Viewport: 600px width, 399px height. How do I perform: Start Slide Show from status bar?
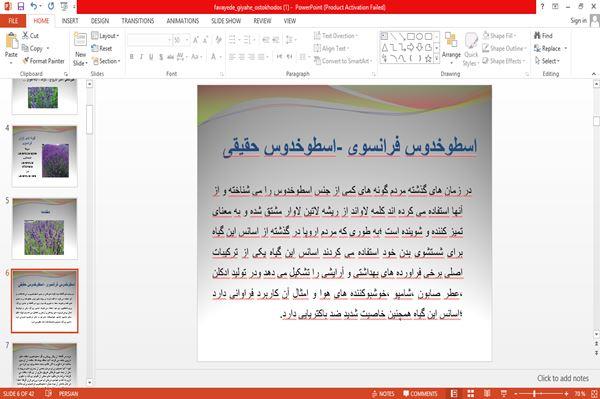[504, 393]
